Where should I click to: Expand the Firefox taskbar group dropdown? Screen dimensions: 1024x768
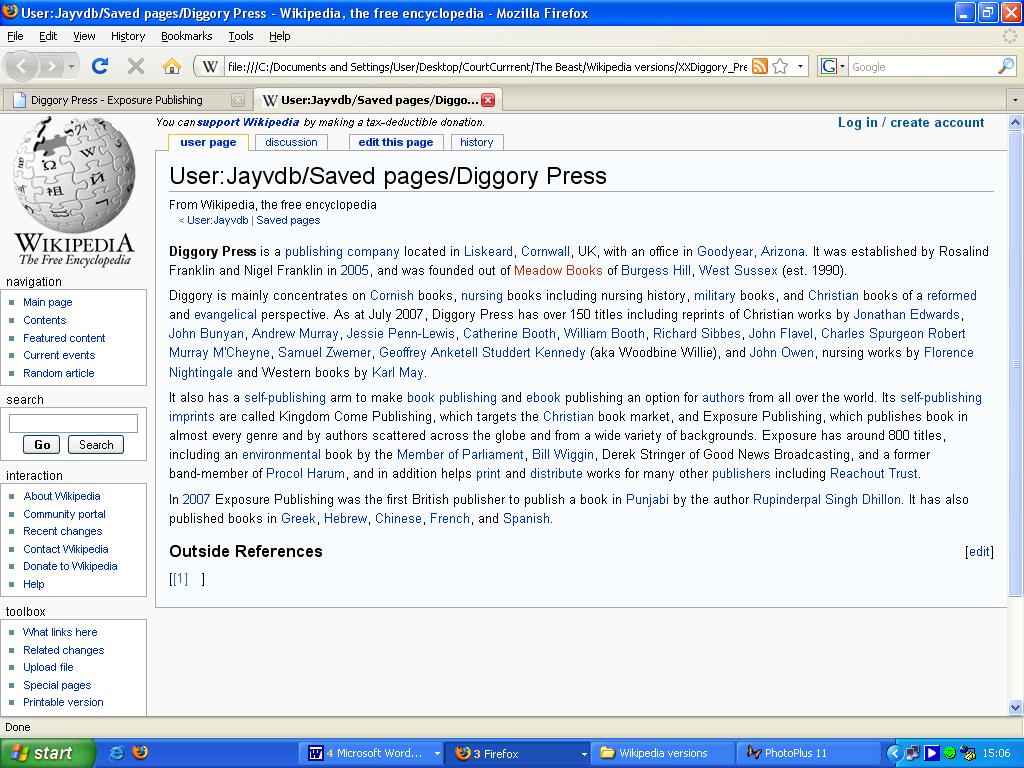tap(584, 754)
